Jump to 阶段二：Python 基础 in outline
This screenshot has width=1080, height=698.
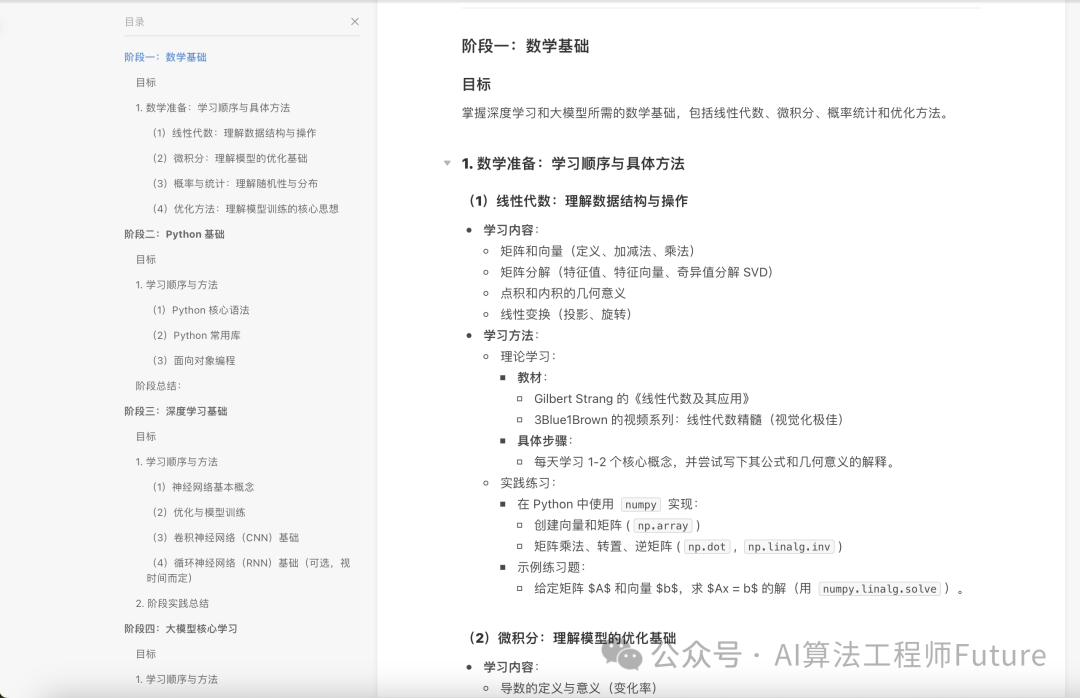point(174,234)
